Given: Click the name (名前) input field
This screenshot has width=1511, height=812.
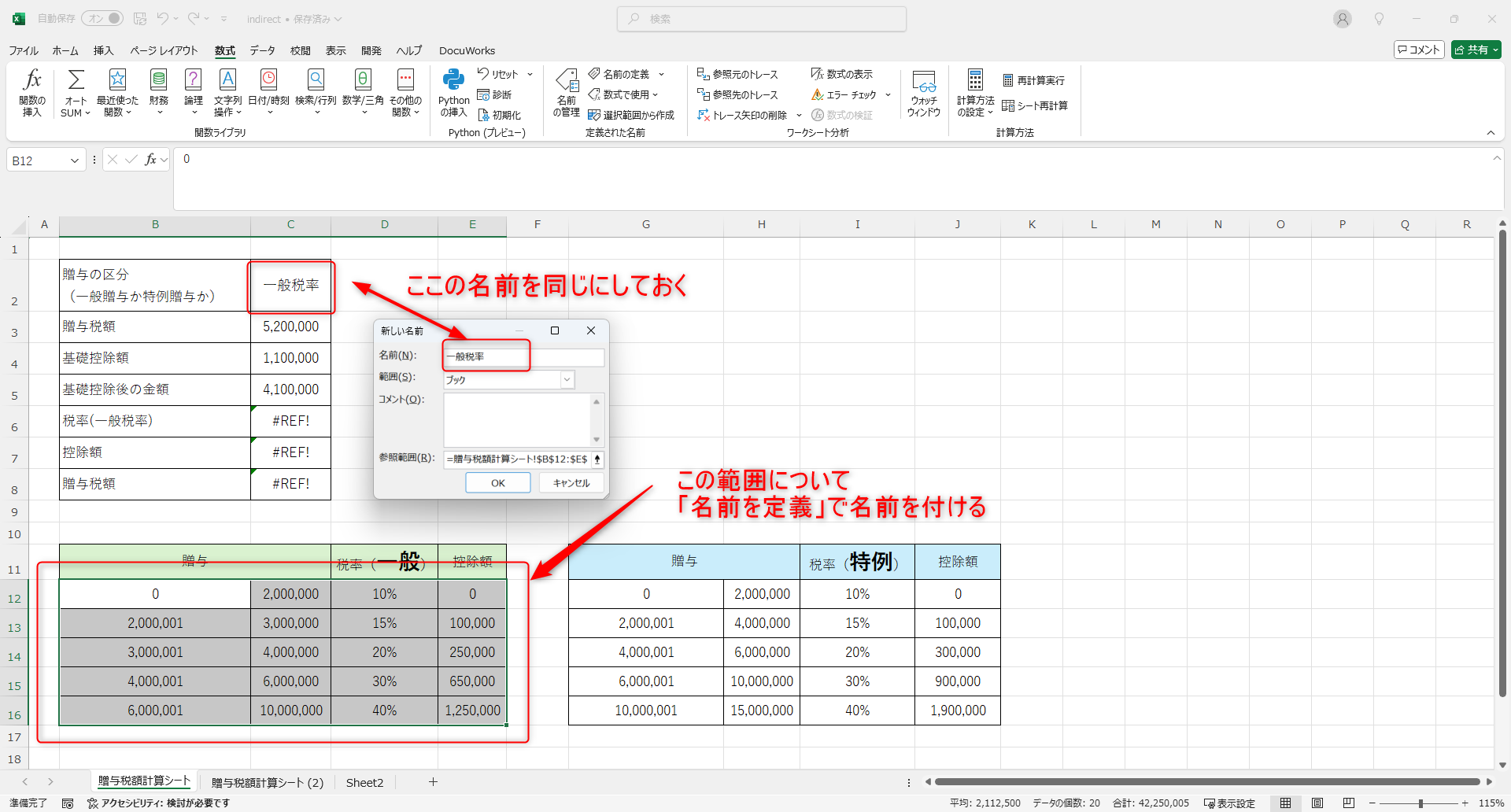Looking at the screenshot, I should [x=523, y=356].
